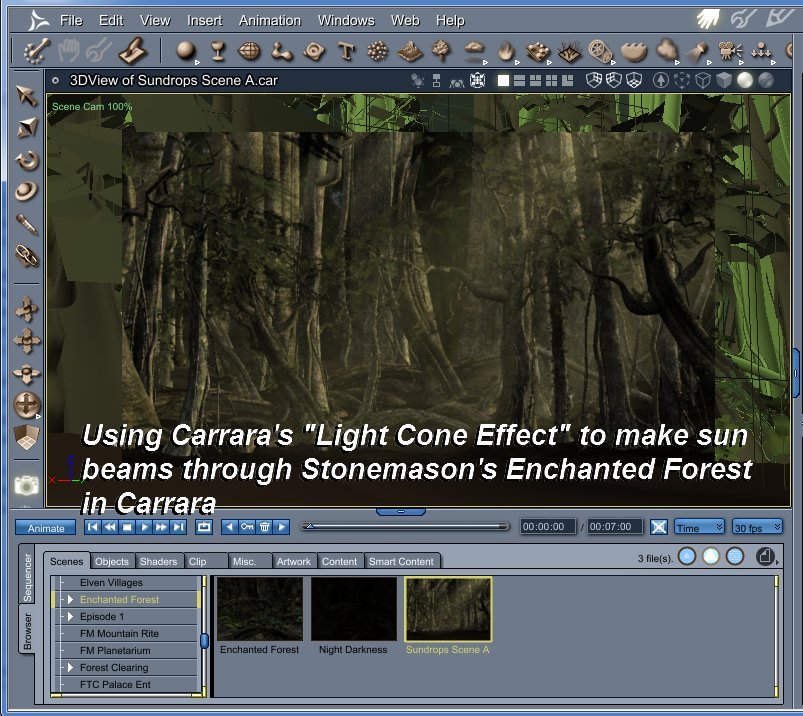Open the File menu
Screen dimensions: 803x716
(x=71, y=20)
